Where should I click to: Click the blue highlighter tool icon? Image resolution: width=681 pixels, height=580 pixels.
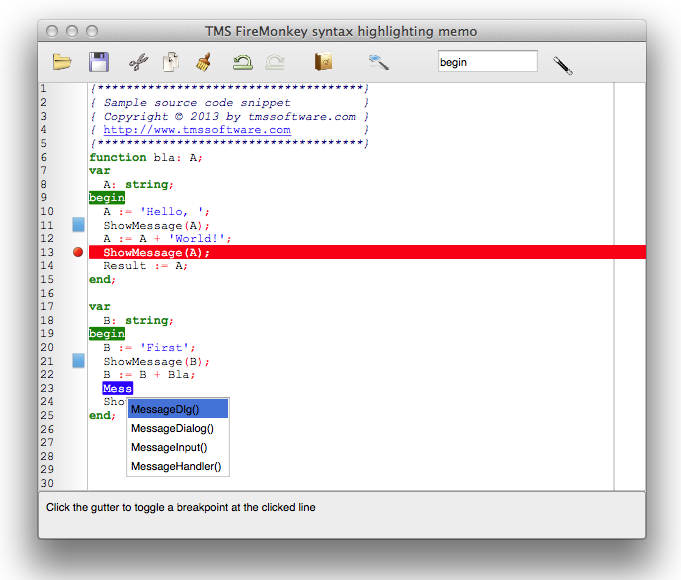pyautogui.click(x=378, y=62)
